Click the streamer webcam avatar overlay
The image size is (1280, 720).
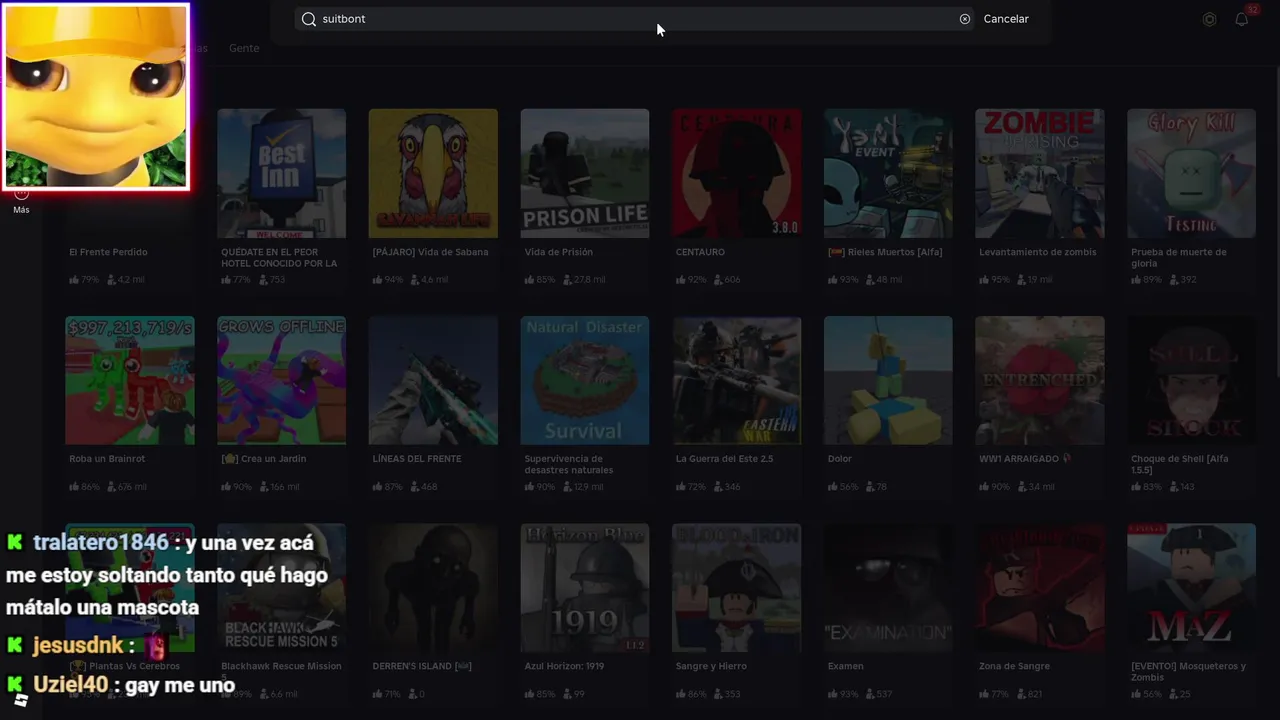96,96
